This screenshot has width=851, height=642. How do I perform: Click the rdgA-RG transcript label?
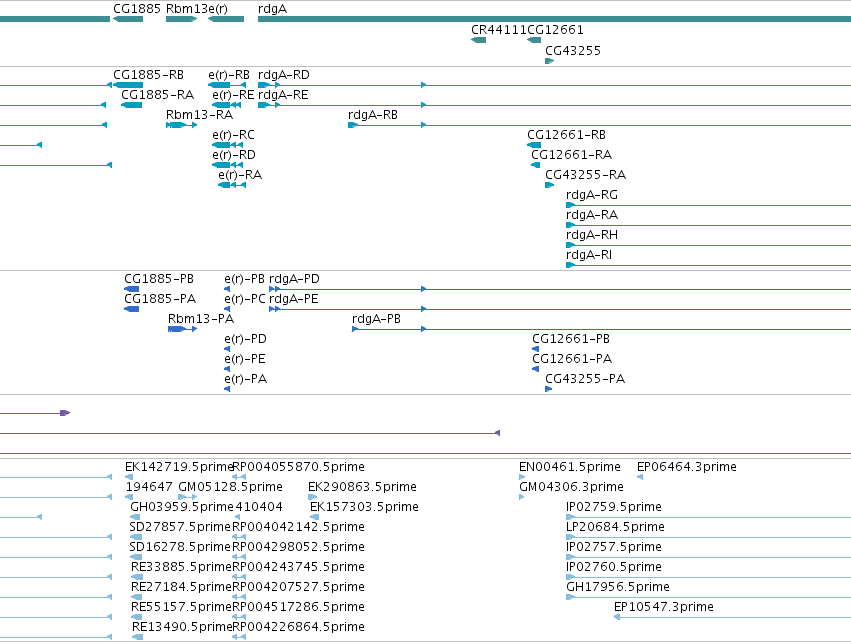tap(592, 195)
